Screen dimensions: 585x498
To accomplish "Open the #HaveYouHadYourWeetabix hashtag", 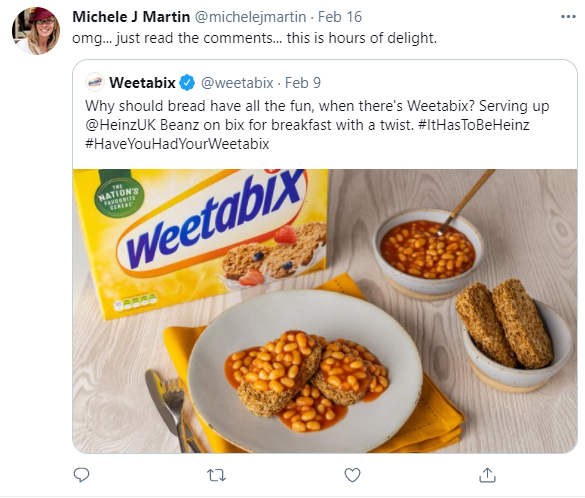I will (177, 144).
